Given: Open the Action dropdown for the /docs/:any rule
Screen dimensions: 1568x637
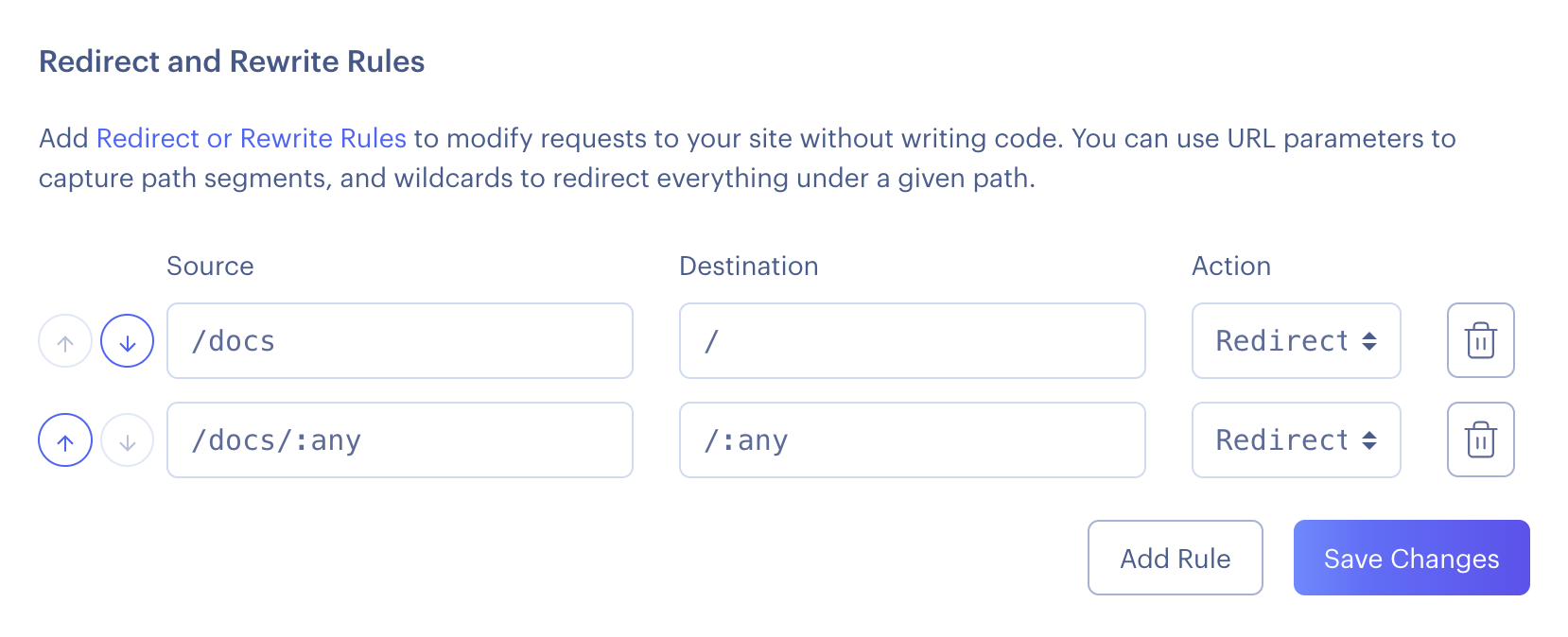Looking at the screenshot, I should [1296, 439].
